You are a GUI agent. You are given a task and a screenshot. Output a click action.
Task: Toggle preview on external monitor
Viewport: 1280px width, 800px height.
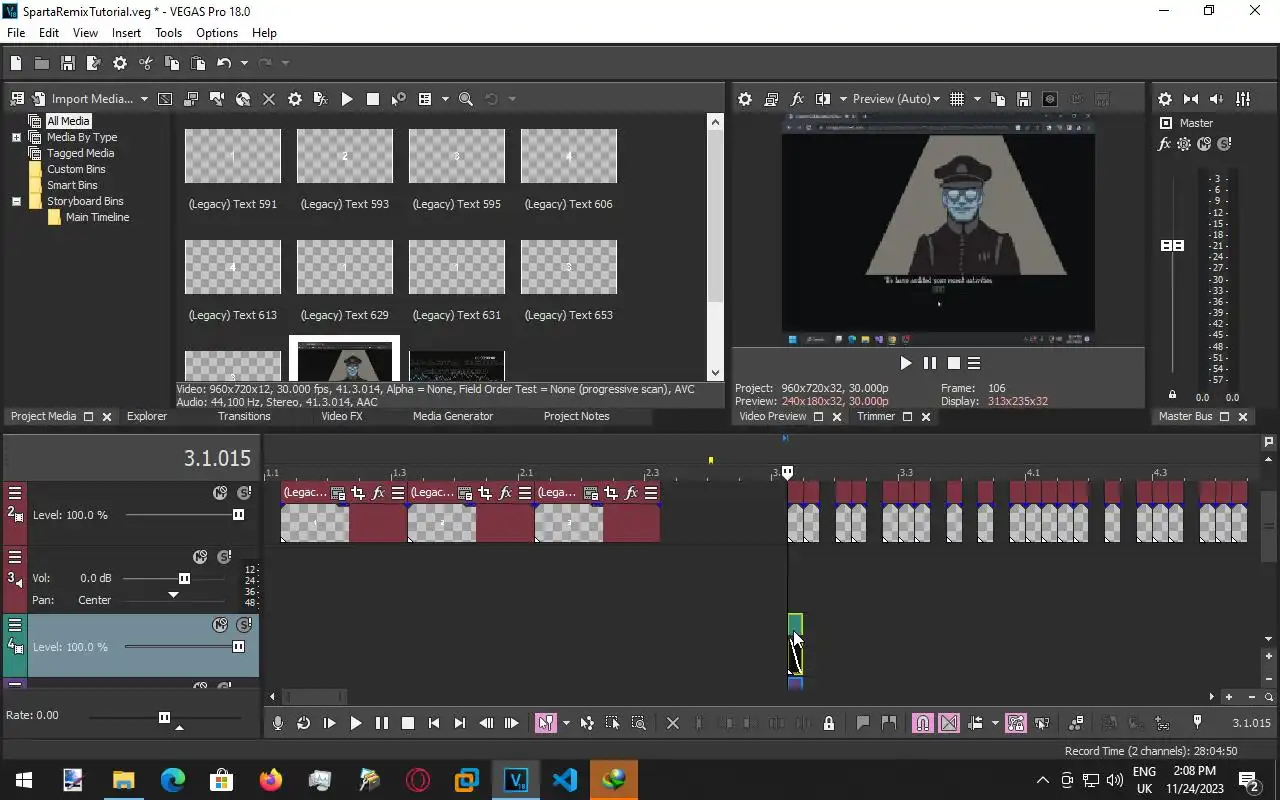click(x=771, y=99)
